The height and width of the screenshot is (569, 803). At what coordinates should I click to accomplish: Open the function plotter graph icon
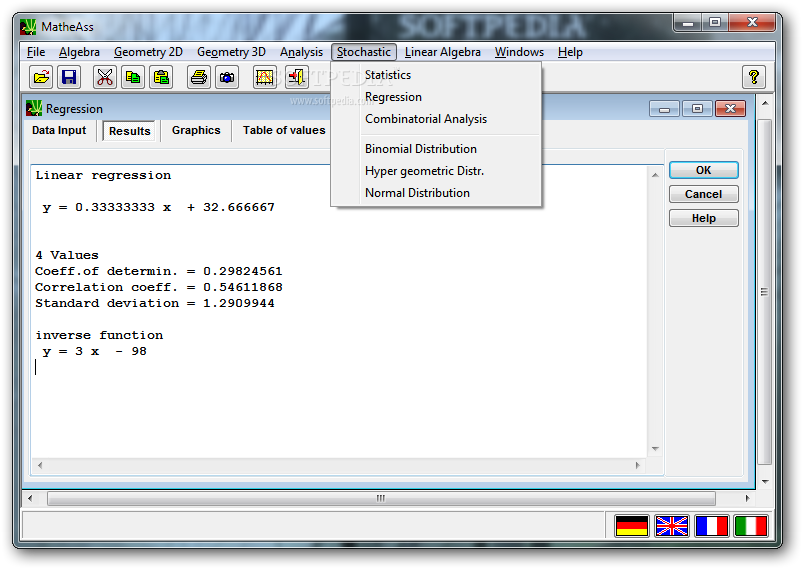point(265,77)
